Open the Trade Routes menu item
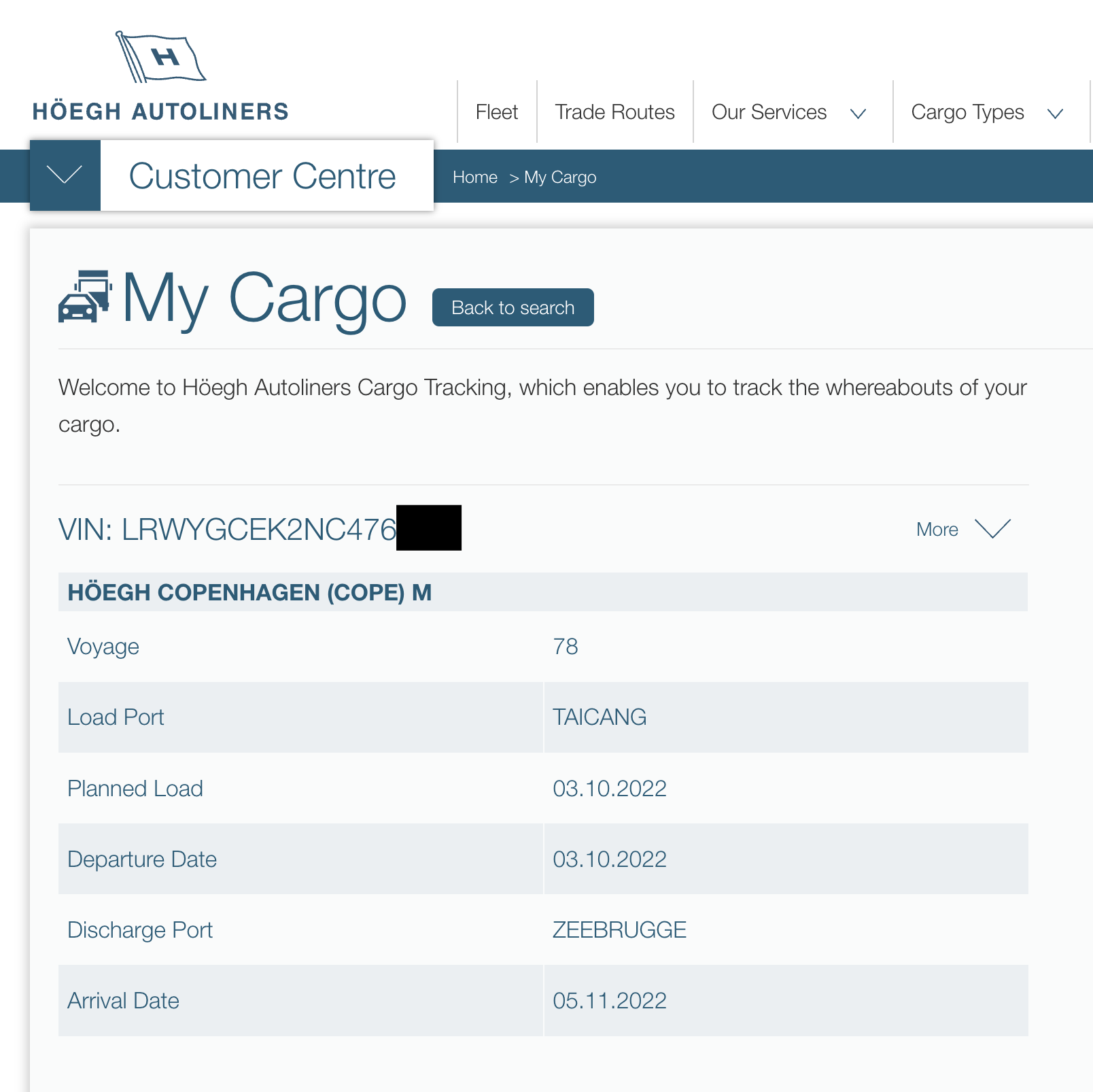This screenshot has height=1092, width=1093. coord(614,112)
